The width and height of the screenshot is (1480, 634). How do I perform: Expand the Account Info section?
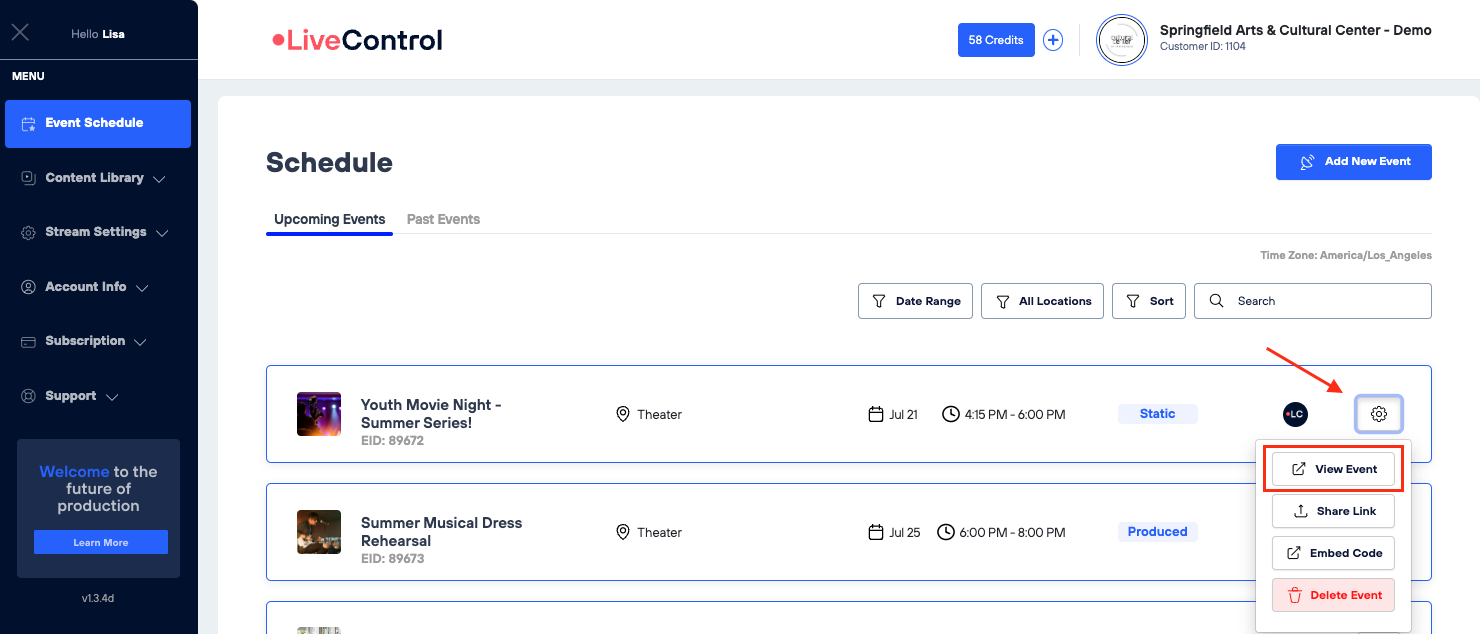(x=86, y=287)
